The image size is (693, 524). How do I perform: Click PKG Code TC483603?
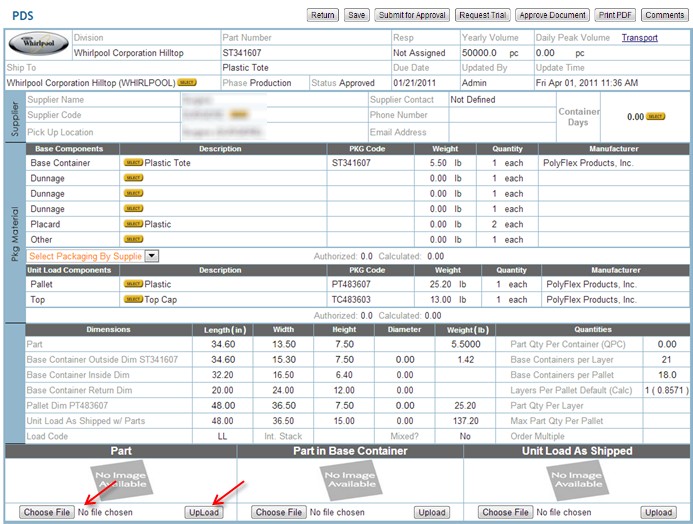coord(351,300)
